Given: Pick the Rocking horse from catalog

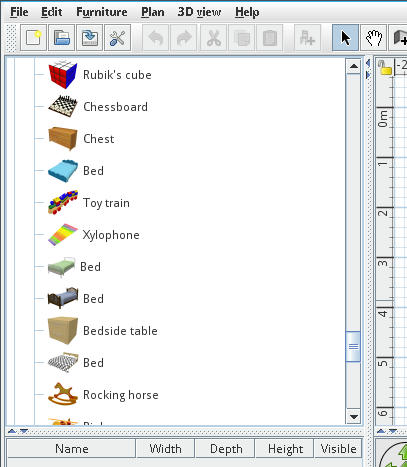Looking at the screenshot, I should 103,395.
